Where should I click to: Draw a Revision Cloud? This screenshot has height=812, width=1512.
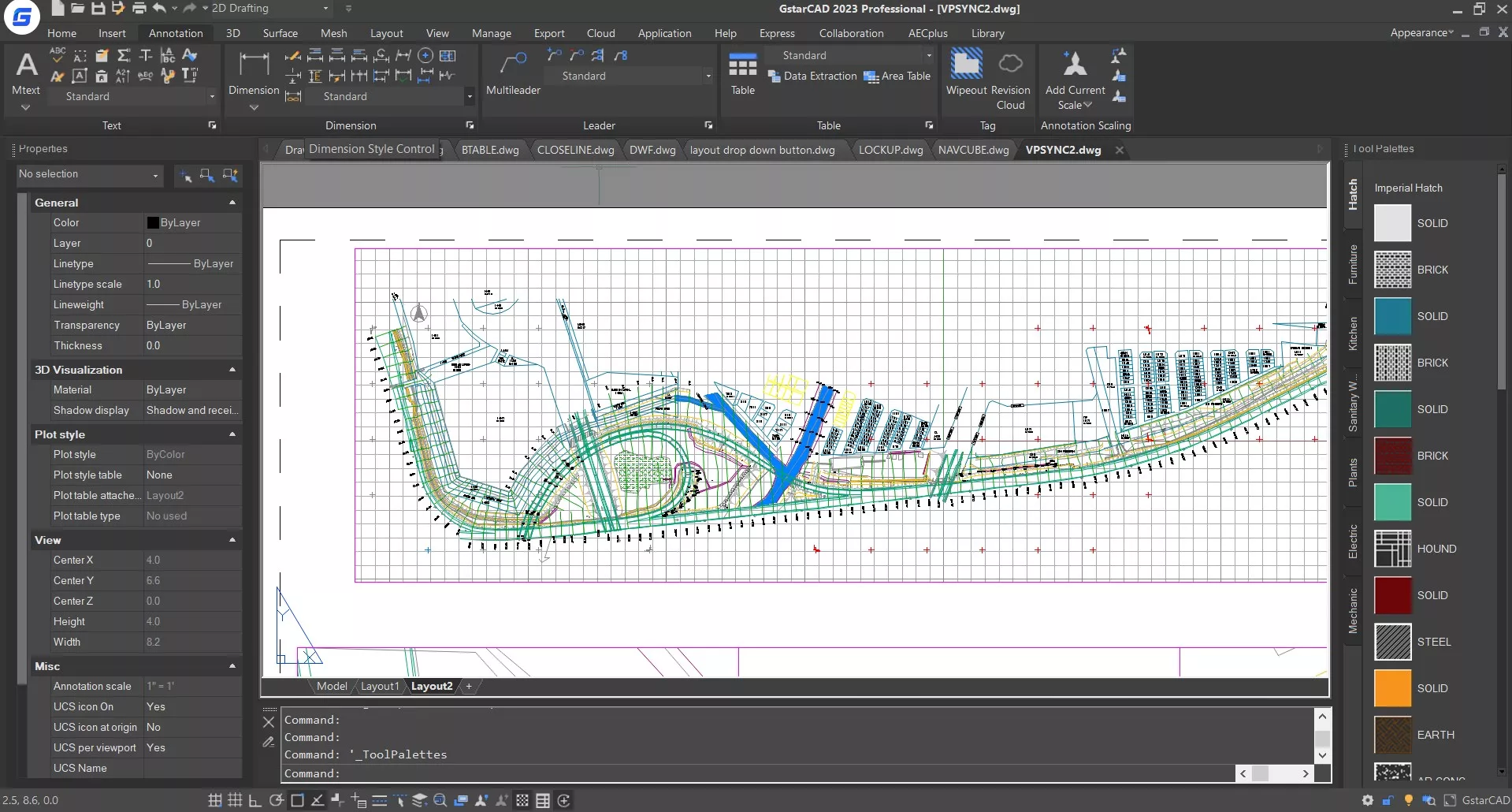(x=1011, y=79)
